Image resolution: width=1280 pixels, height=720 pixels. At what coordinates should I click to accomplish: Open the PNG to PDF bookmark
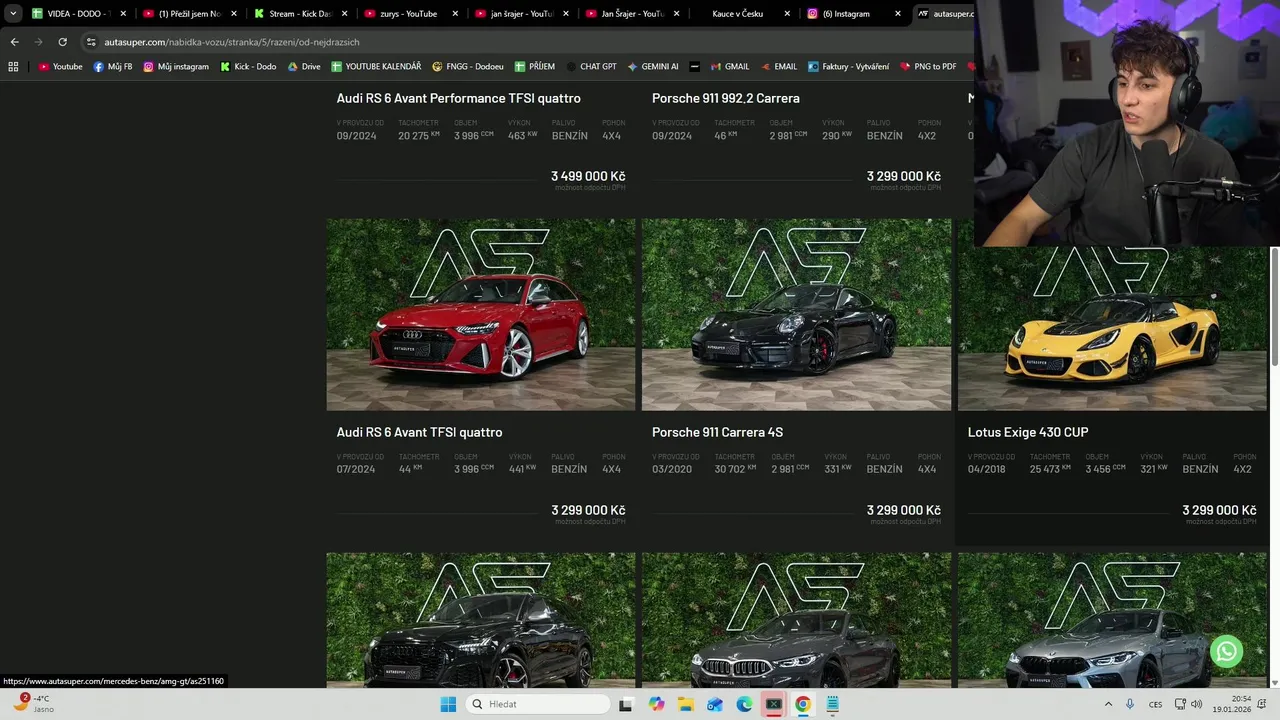[928, 67]
